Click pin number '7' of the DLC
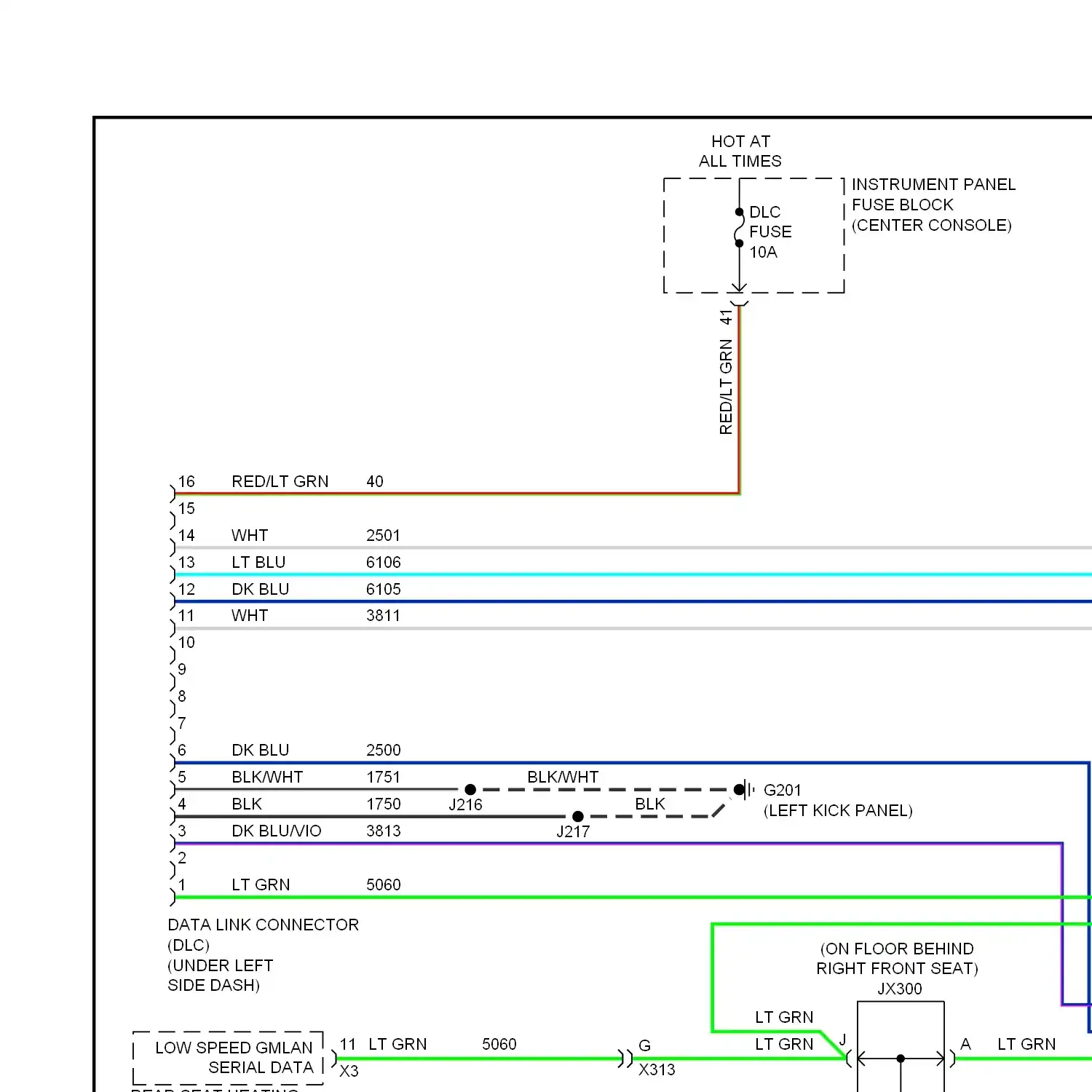This screenshot has width=1092, height=1092. (182, 723)
